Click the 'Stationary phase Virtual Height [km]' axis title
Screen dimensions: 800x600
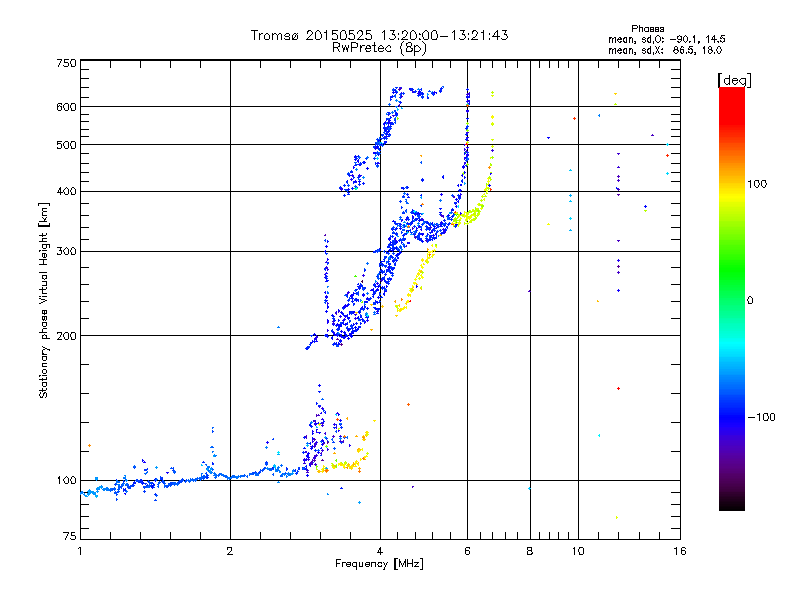[x=44, y=301]
